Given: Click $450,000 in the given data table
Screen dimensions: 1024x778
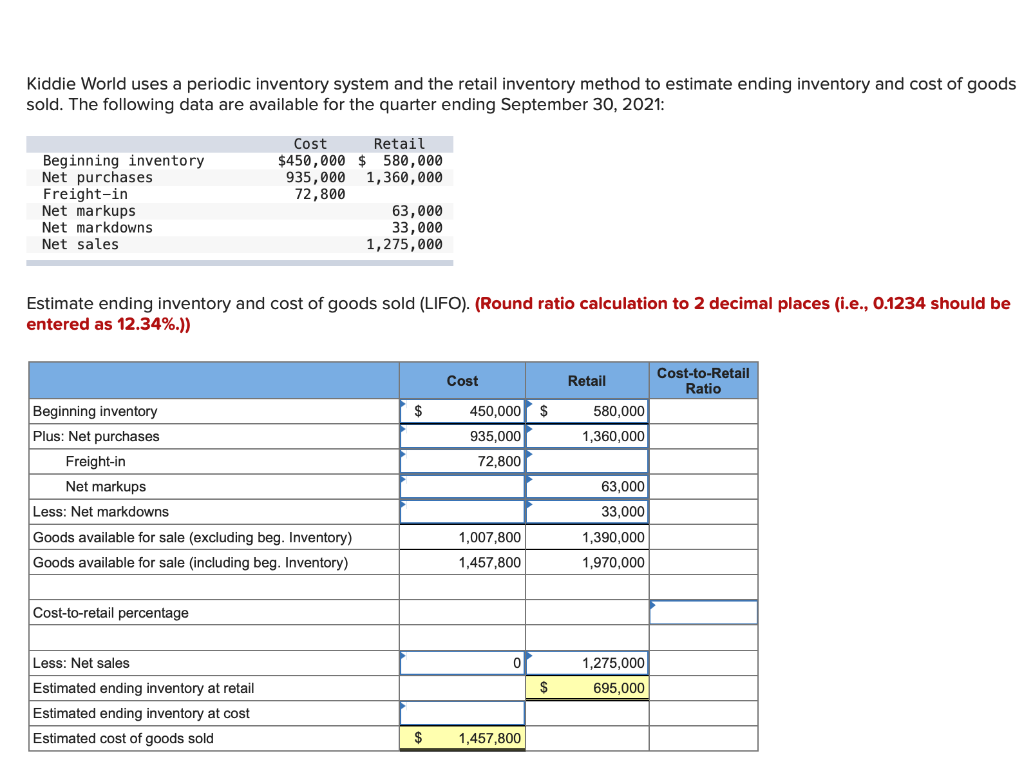Looking at the screenshot, I should click(x=312, y=161).
